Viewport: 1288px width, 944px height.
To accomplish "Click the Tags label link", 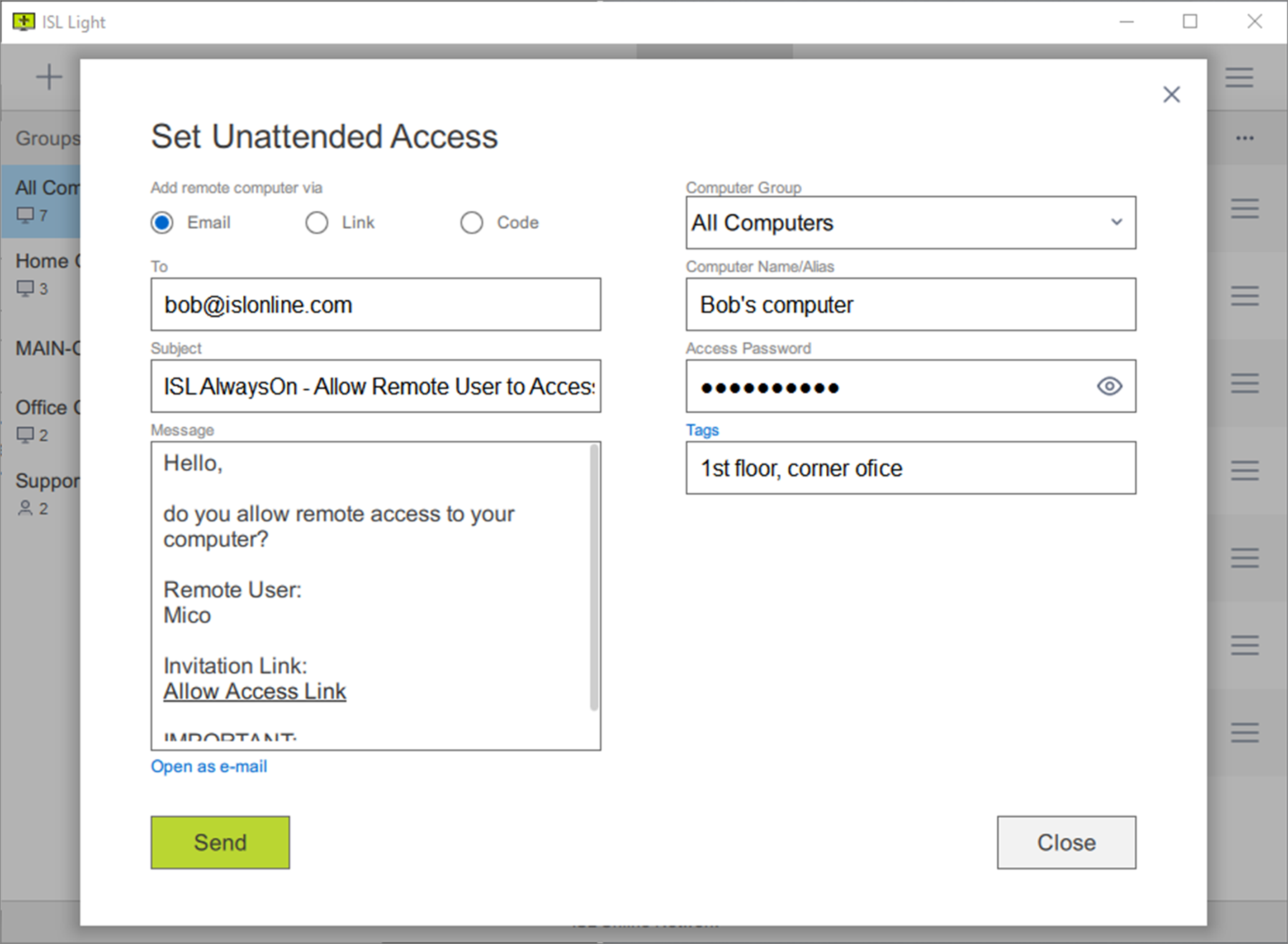I will tap(702, 430).
